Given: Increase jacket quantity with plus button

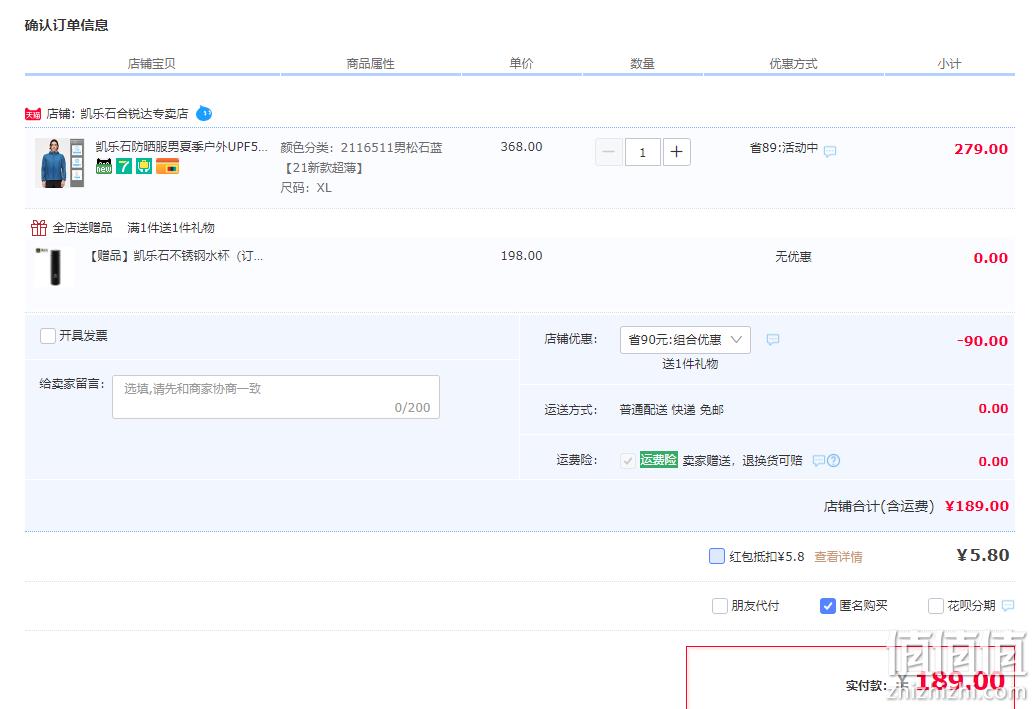Looking at the screenshot, I should (x=677, y=152).
